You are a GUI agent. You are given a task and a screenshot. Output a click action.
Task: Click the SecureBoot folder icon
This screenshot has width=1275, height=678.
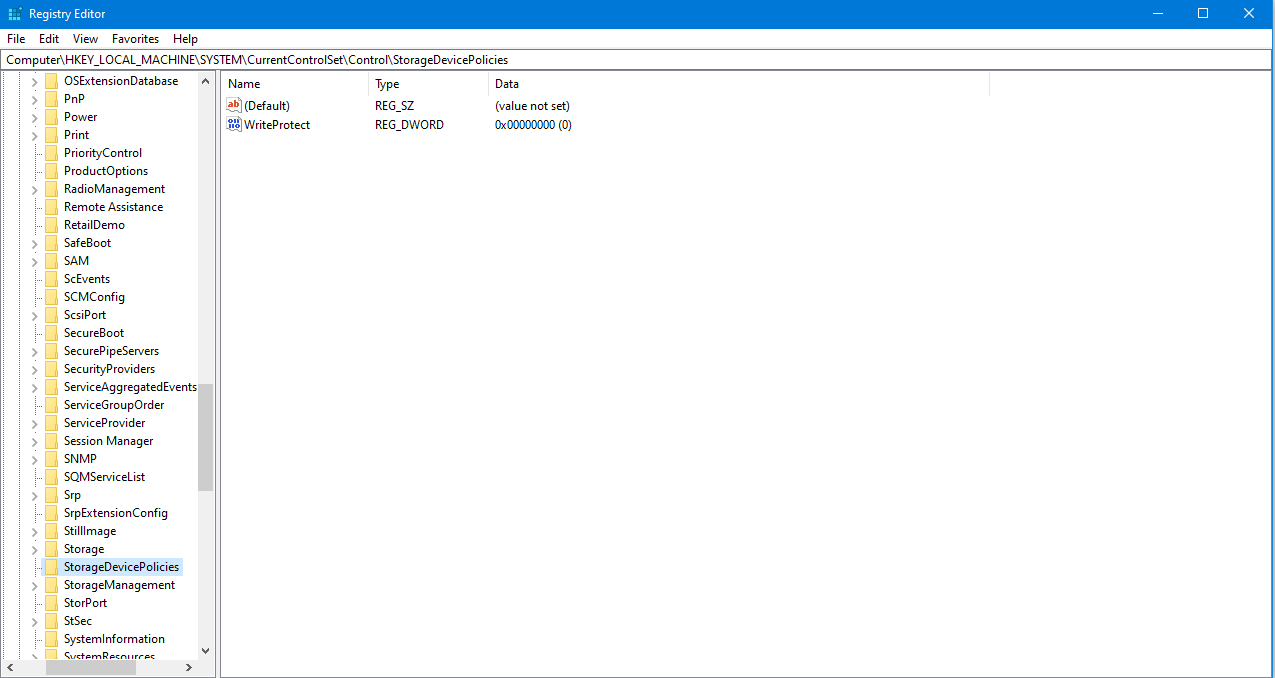coord(51,333)
